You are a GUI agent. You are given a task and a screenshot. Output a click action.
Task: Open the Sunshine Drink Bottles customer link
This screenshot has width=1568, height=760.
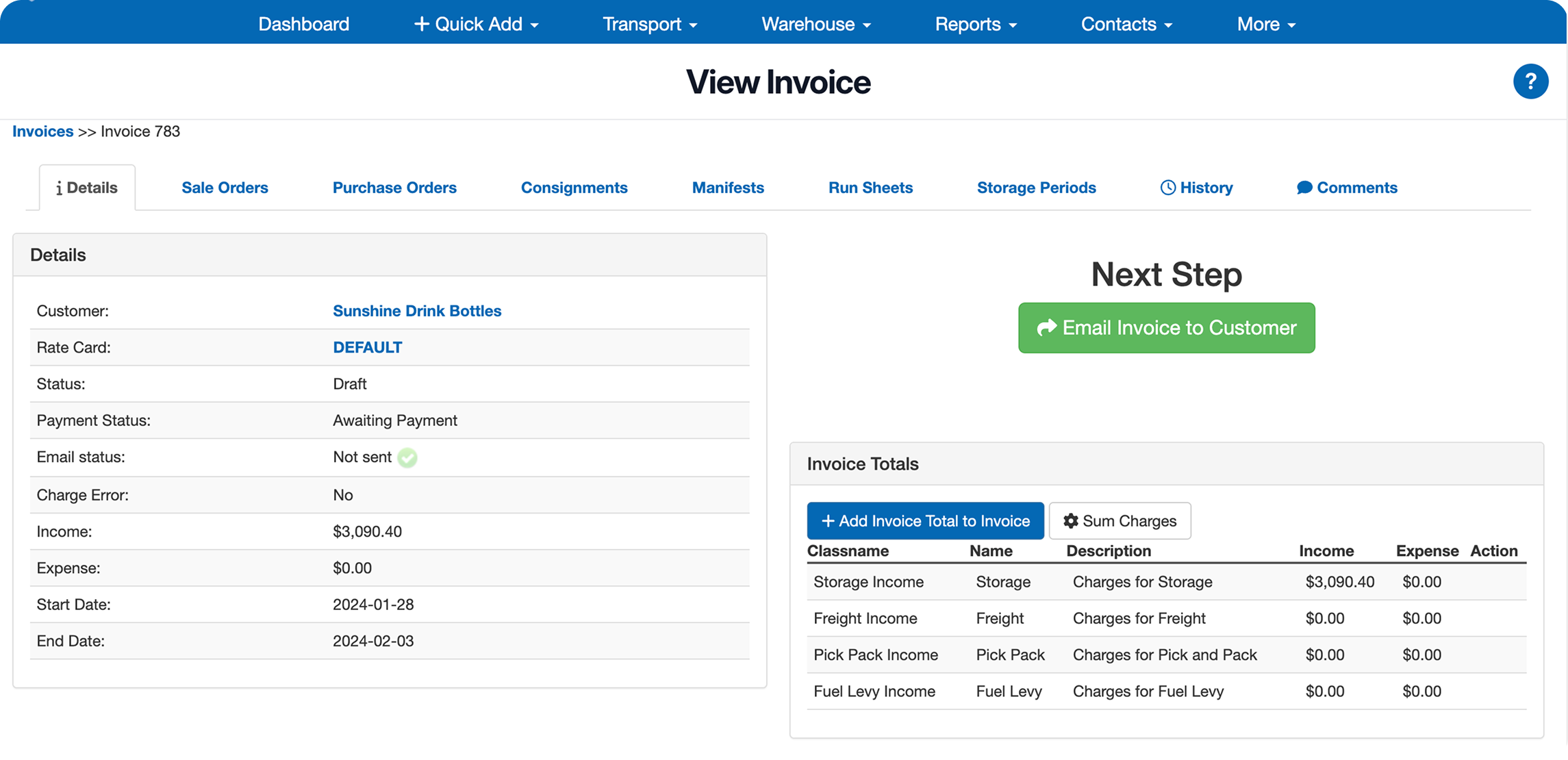coord(416,310)
